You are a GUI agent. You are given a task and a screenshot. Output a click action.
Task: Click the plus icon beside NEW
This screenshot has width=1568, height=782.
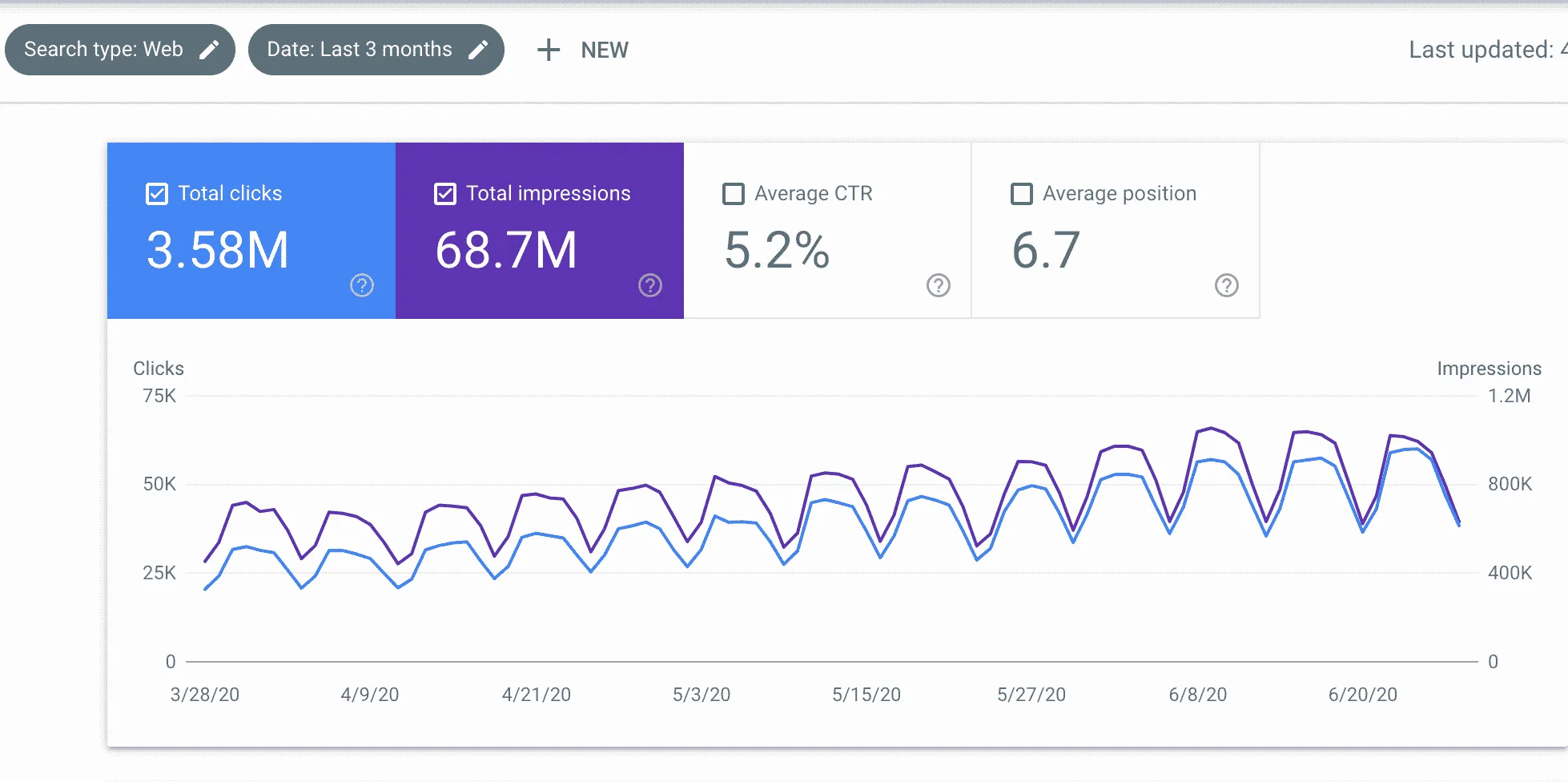549,50
